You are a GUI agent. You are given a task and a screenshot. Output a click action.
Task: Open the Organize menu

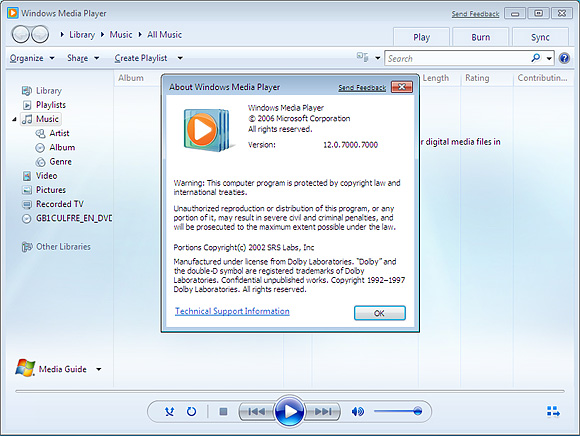[32, 58]
